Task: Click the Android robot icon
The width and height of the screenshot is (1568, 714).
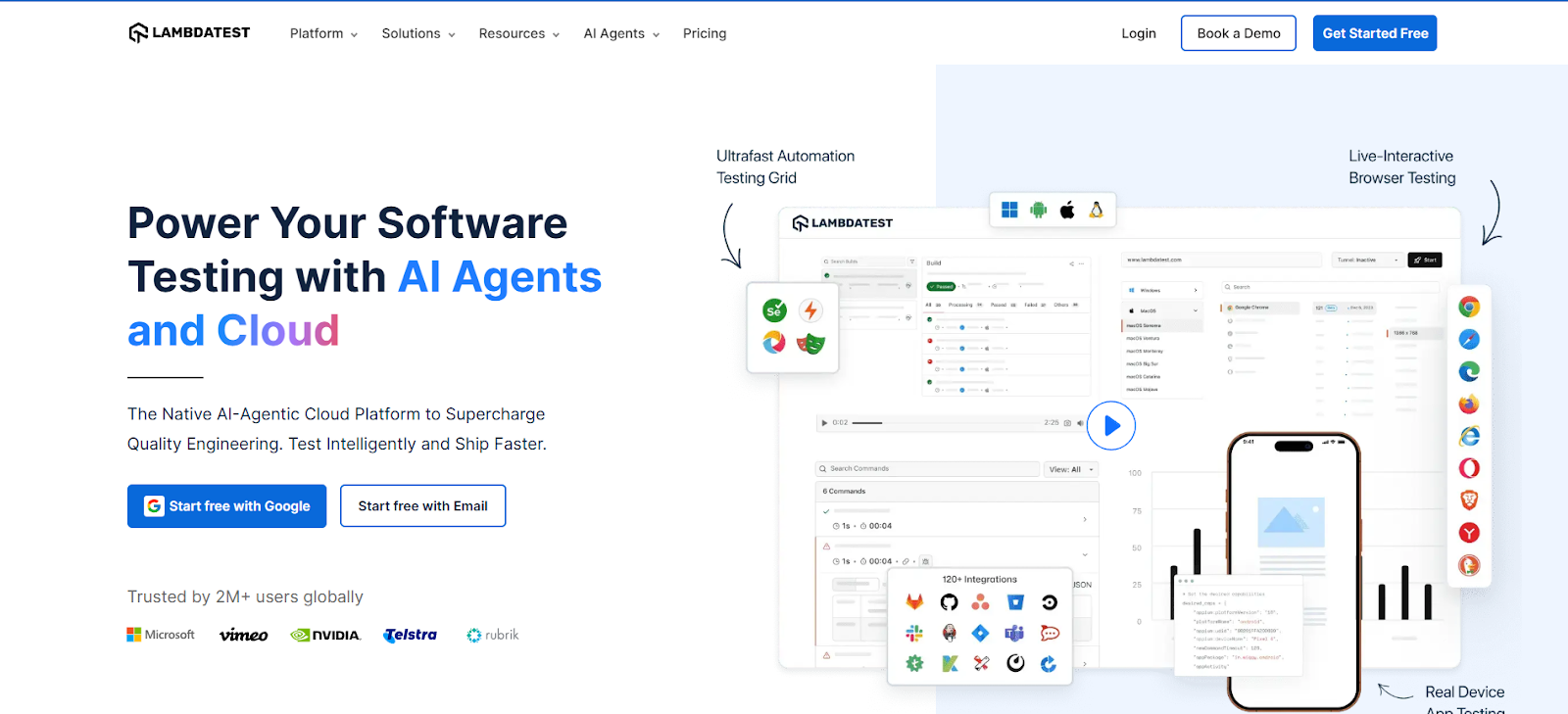Action: point(1039,210)
